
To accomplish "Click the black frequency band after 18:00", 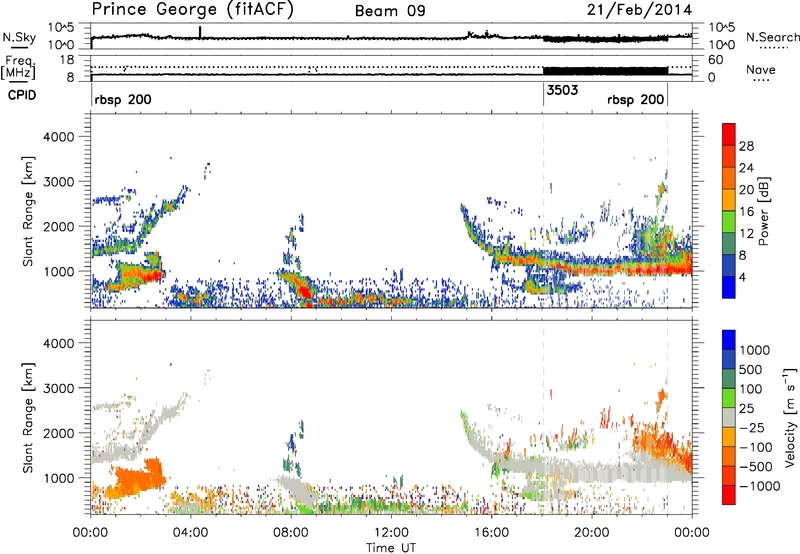I will click(606, 71).
